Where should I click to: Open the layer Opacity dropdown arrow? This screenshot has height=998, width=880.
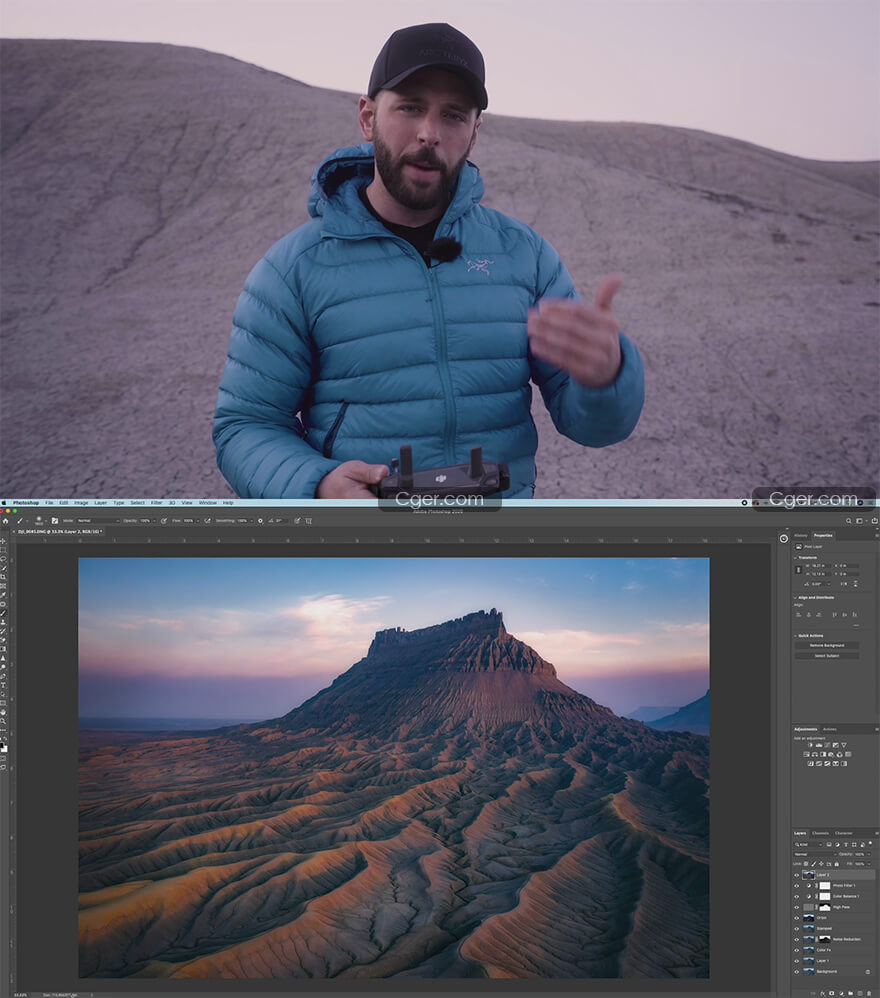pyautogui.click(x=869, y=854)
